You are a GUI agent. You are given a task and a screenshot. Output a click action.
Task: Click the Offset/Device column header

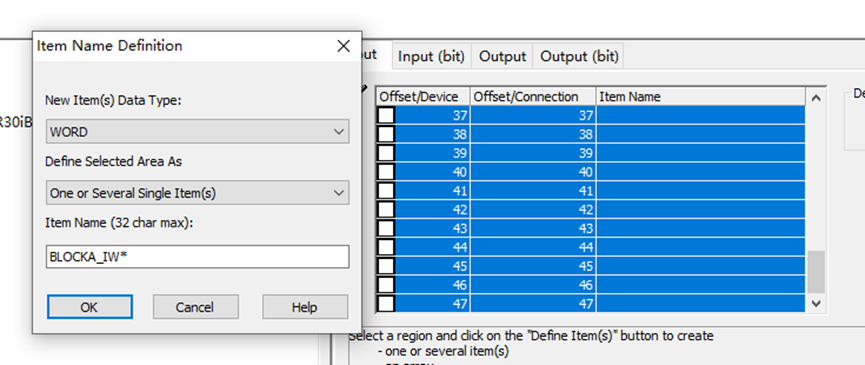[423, 96]
